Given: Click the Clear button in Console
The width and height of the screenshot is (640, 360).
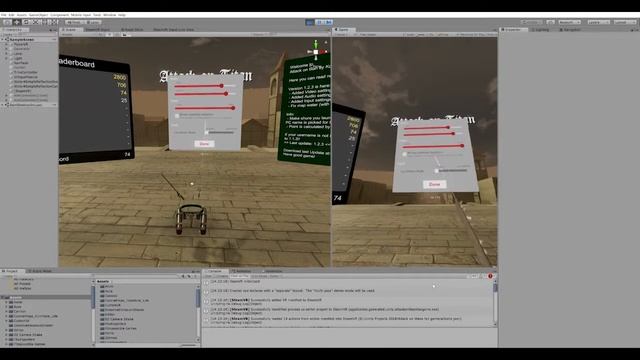Looking at the screenshot, I should [x=208, y=276].
